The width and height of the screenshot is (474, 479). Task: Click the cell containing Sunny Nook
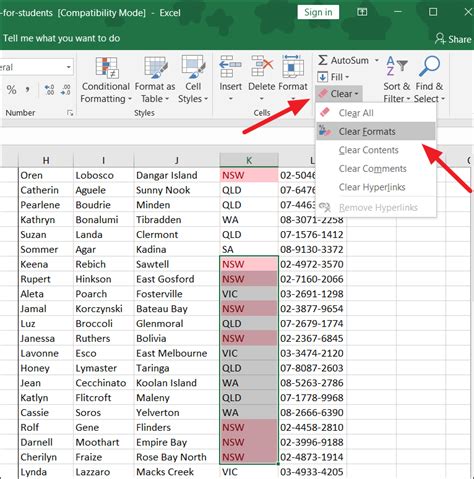[x=177, y=190]
